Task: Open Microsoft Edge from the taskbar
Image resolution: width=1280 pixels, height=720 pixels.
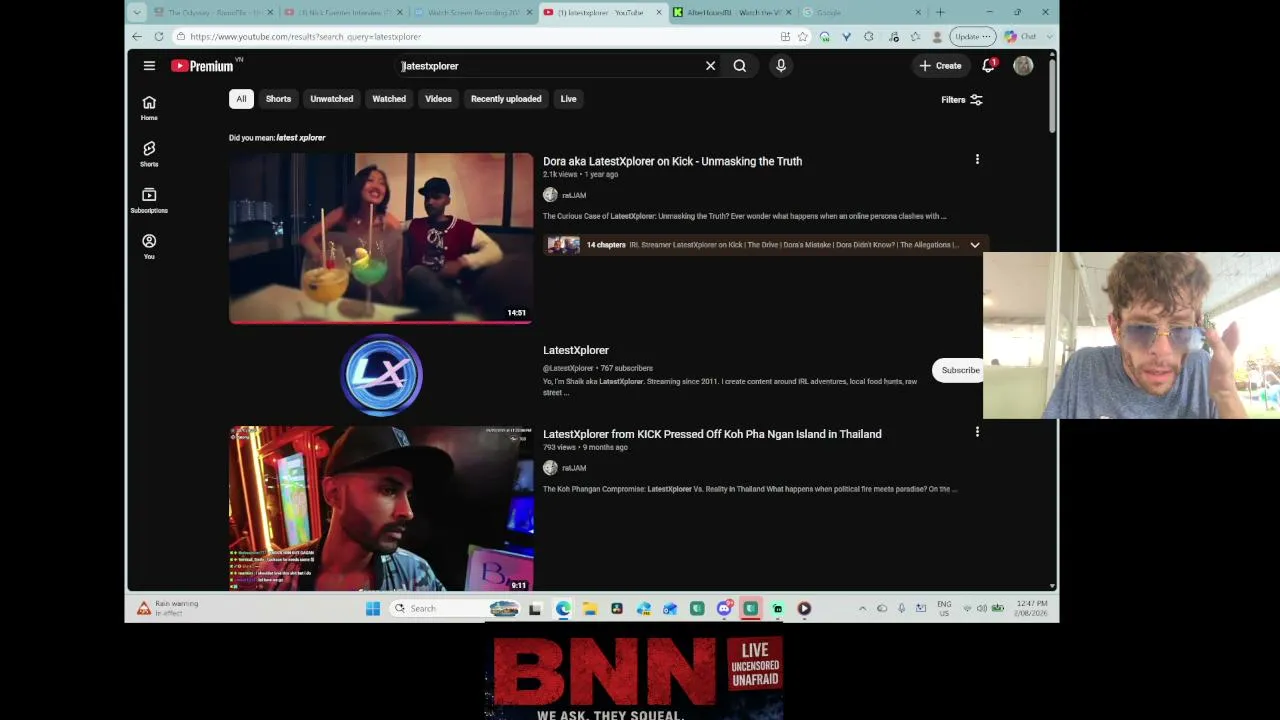Action: coord(564,608)
